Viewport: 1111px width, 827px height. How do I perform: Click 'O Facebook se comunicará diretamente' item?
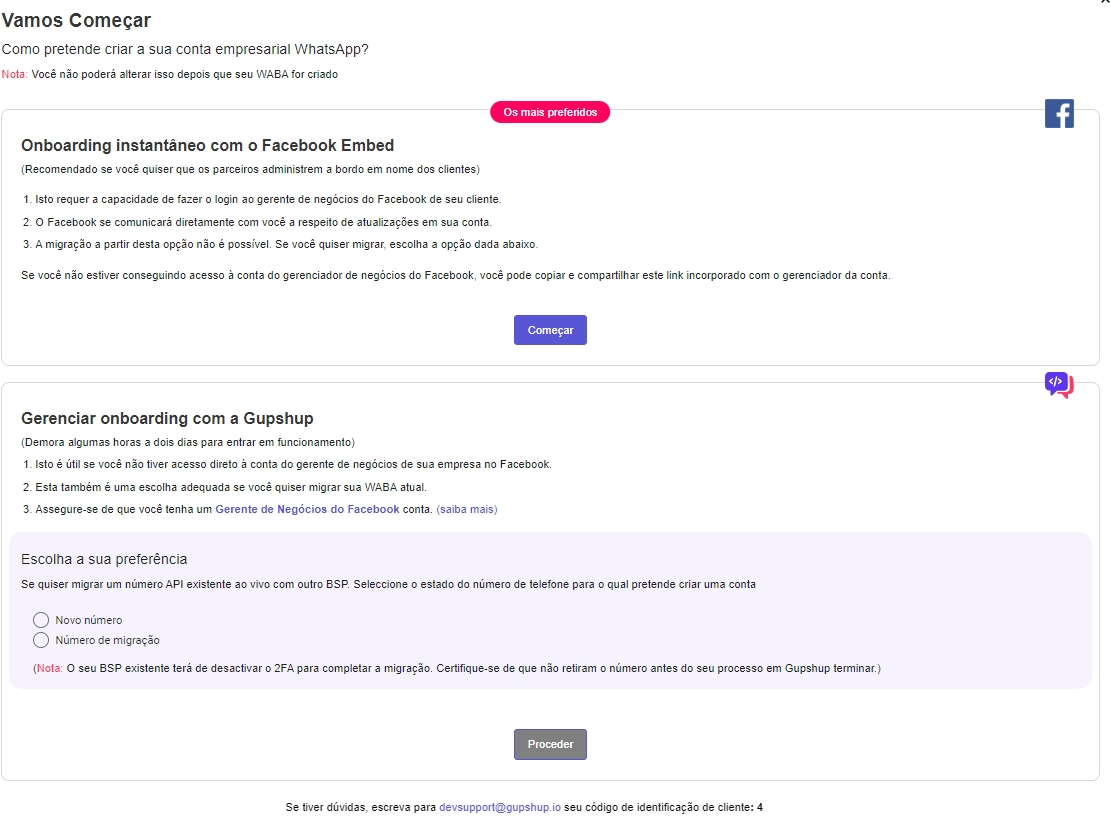[257, 223]
